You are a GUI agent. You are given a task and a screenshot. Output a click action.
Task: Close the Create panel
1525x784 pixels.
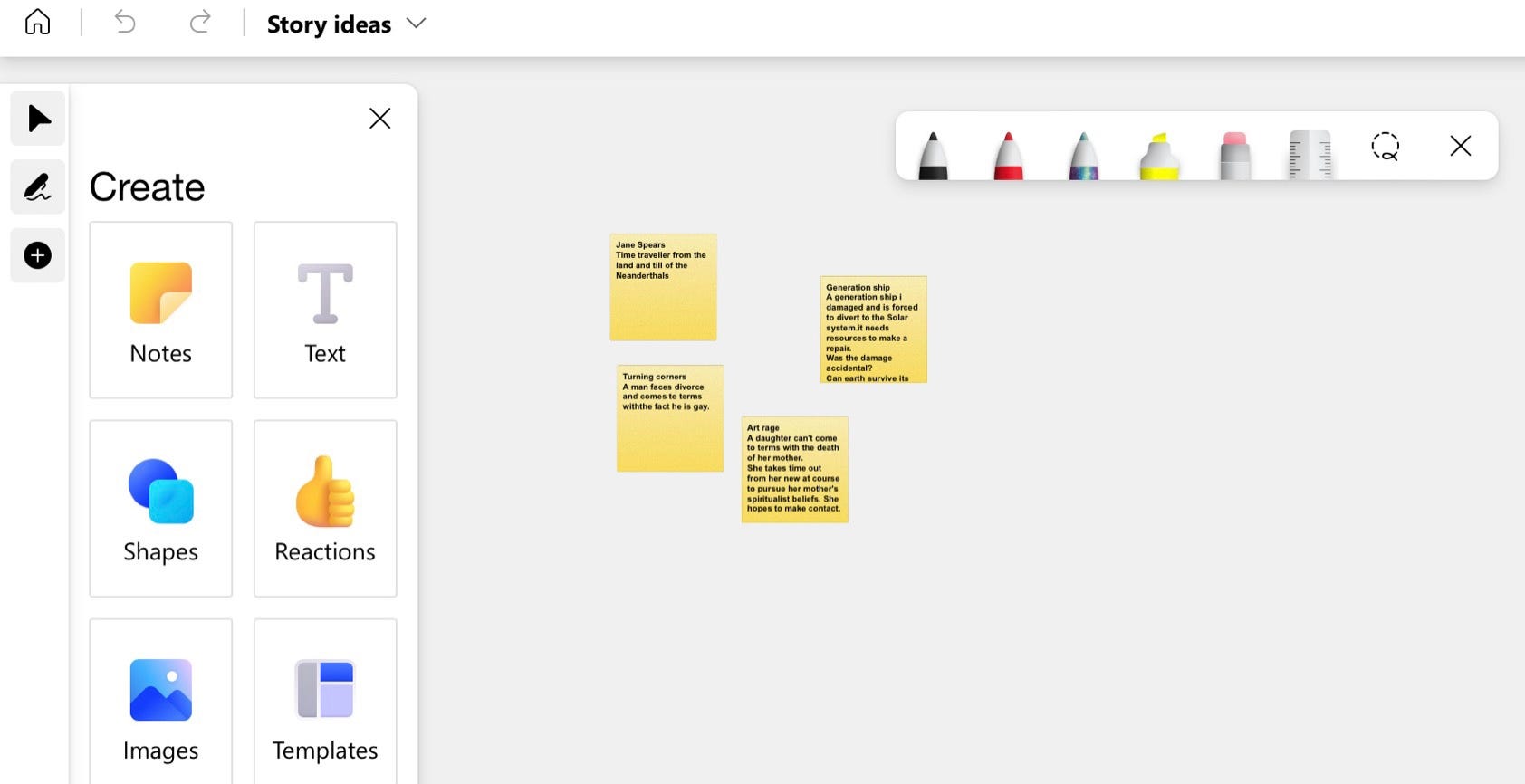(x=380, y=119)
